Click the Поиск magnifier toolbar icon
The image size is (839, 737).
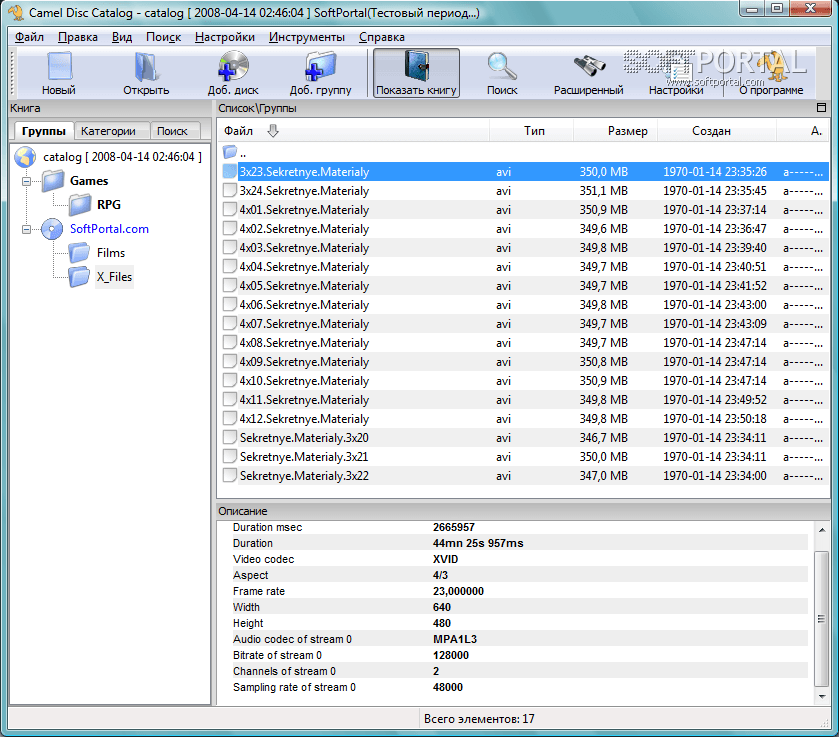[x=502, y=66]
